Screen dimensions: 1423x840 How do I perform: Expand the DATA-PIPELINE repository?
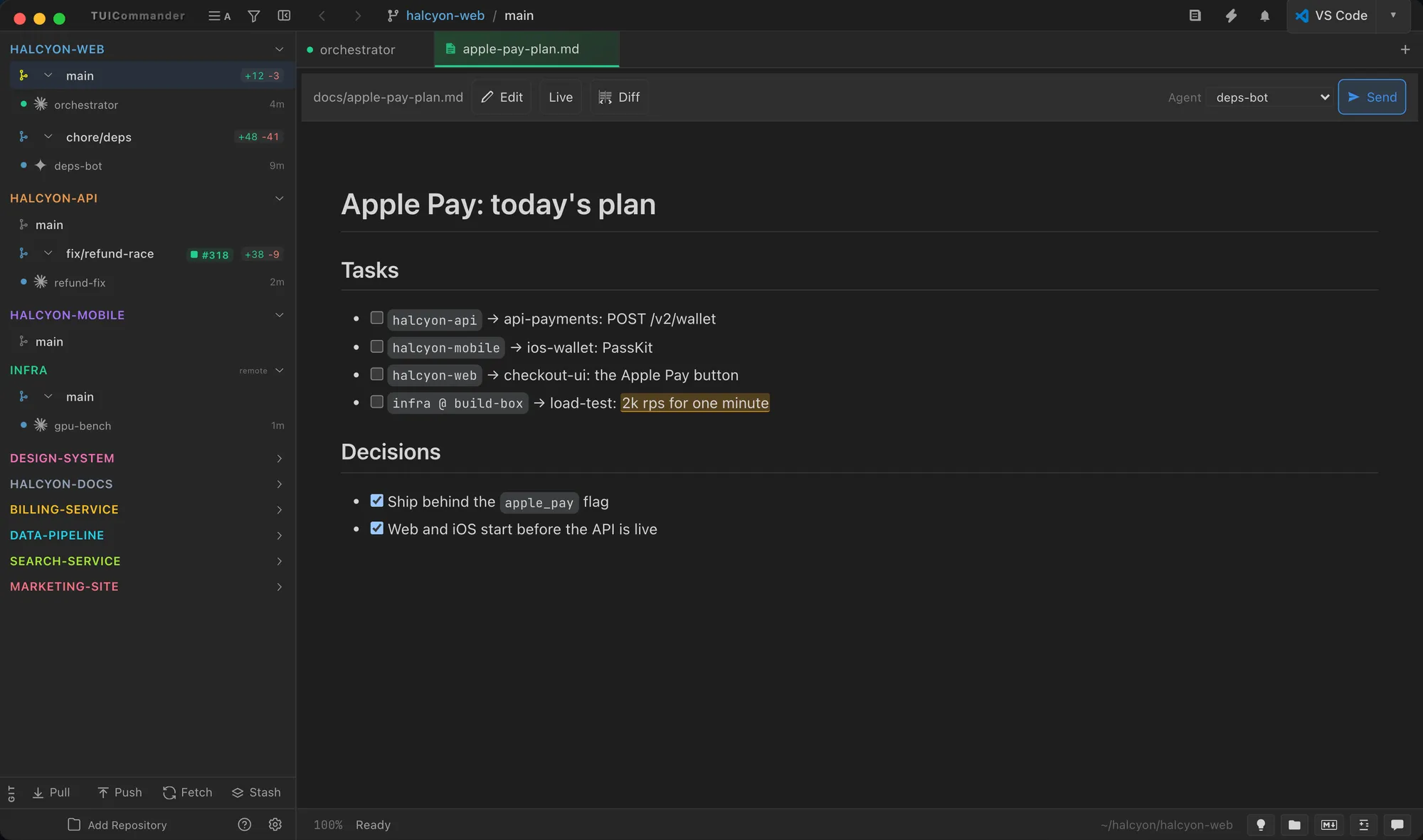279,536
